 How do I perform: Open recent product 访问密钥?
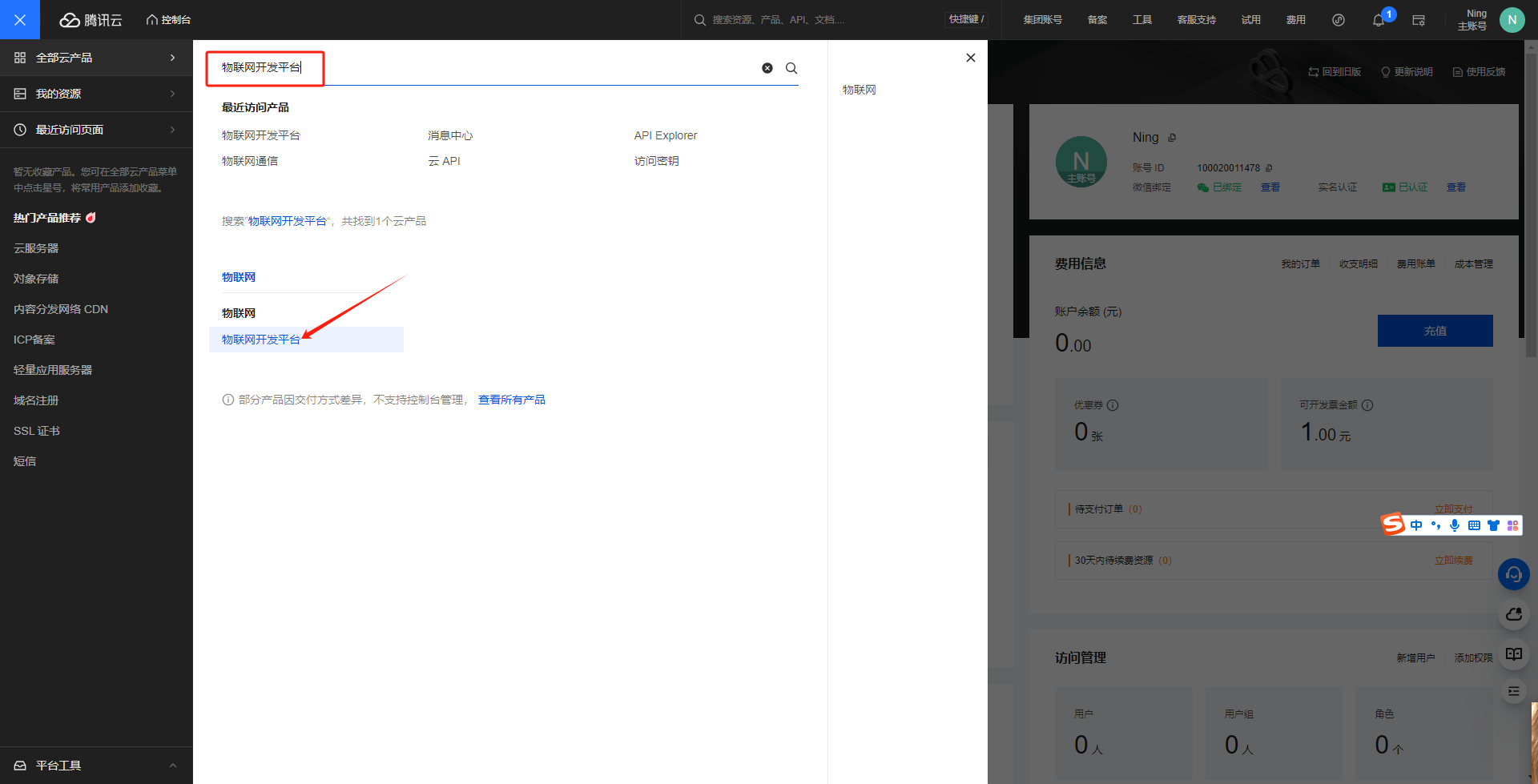(657, 161)
